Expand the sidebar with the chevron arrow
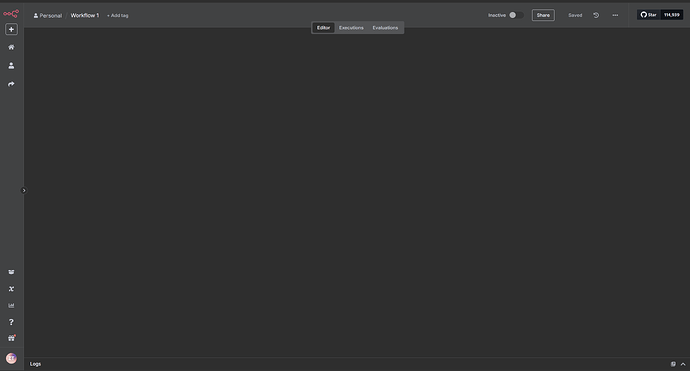This screenshot has width=690, height=371. [x=24, y=191]
